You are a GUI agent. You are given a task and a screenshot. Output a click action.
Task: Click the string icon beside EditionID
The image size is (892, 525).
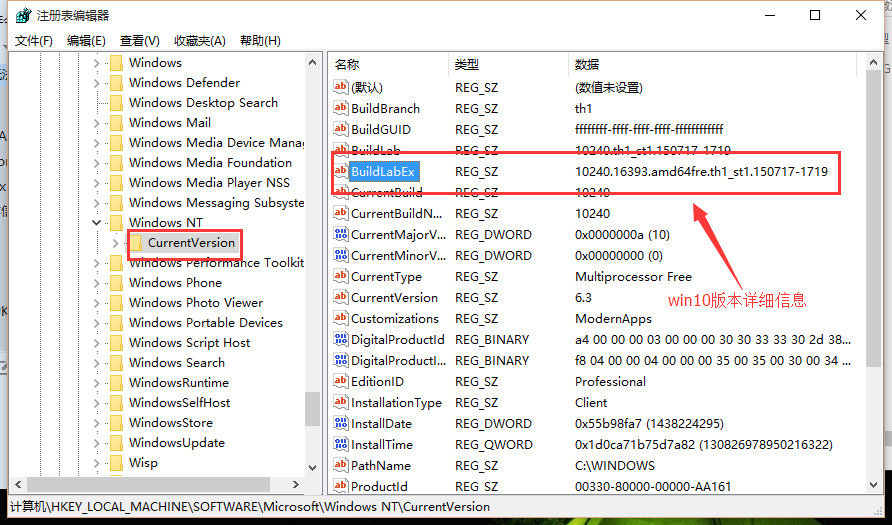340,381
